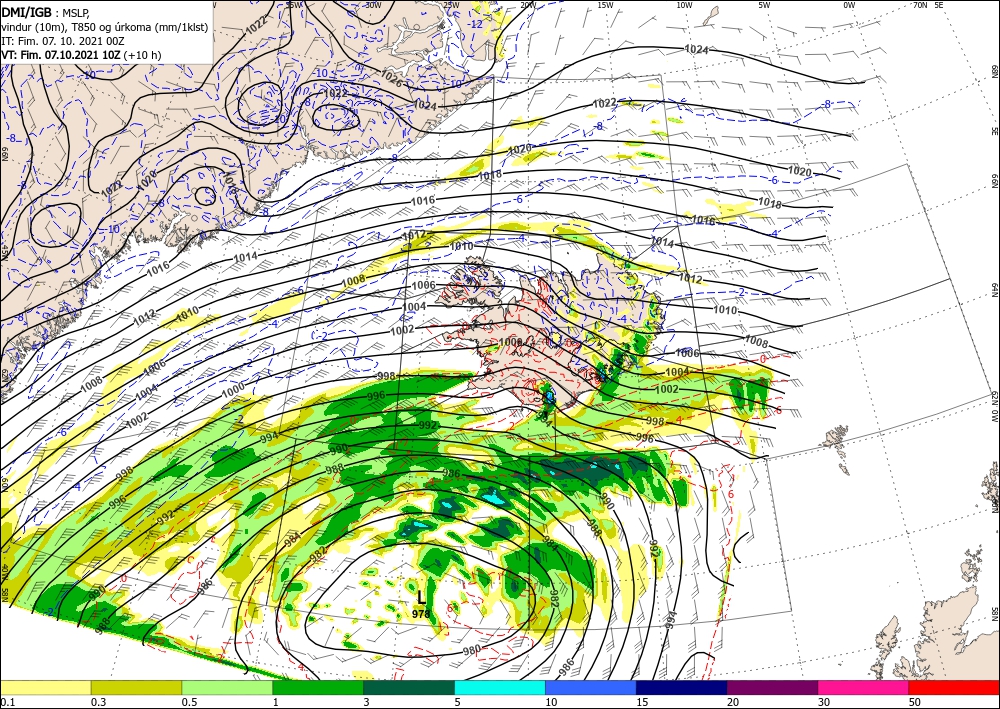Click the 70N latitude label at top right

(x=920, y=5)
